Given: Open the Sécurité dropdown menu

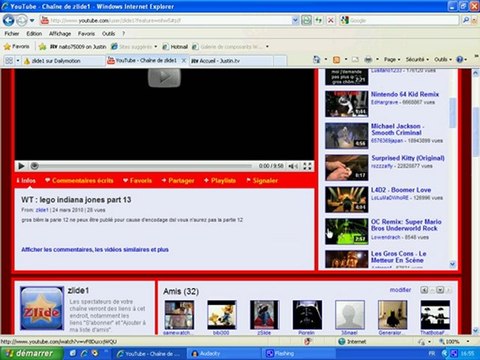Looking at the screenshot, I should click(417, 60).
